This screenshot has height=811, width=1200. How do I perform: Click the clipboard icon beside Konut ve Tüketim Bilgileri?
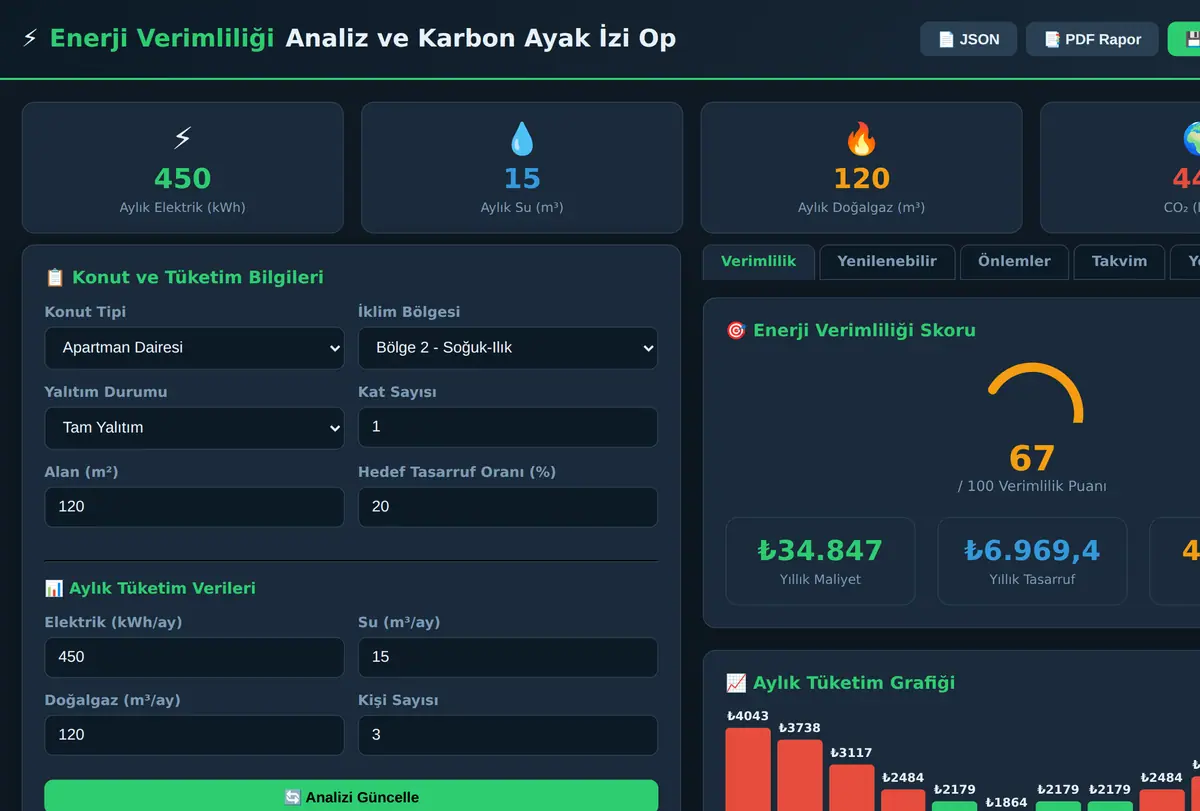[x=55, y=278]
